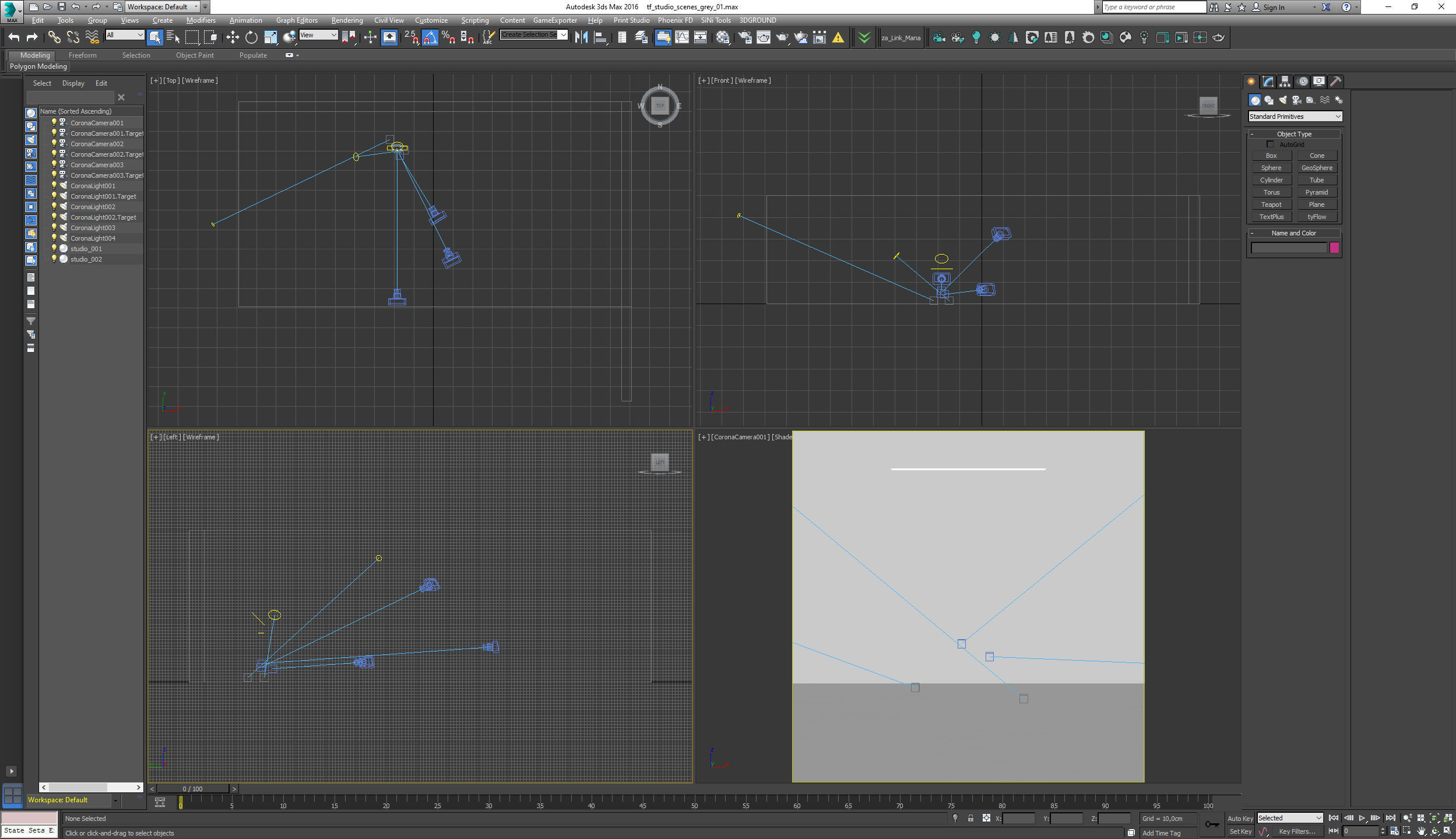1456x839 pixels.
Task: Click the Teapot primitive button
Action: (x=1271, y=205)
